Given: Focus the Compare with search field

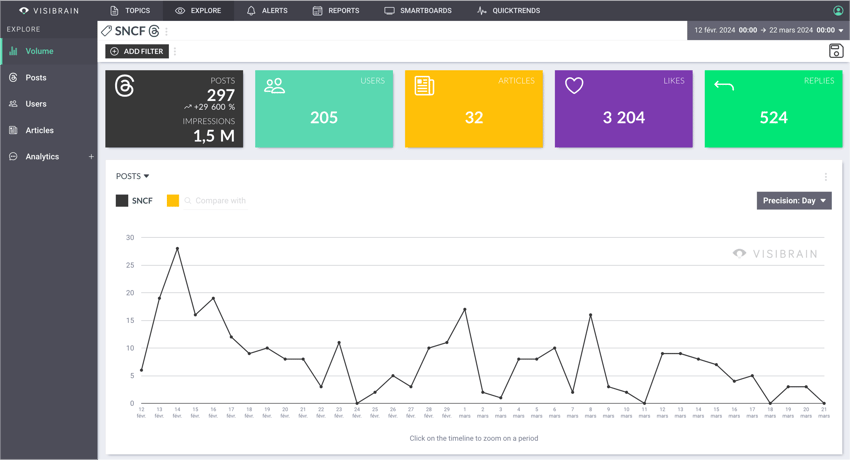Looking at the screenshot, I should click(216, 200).
